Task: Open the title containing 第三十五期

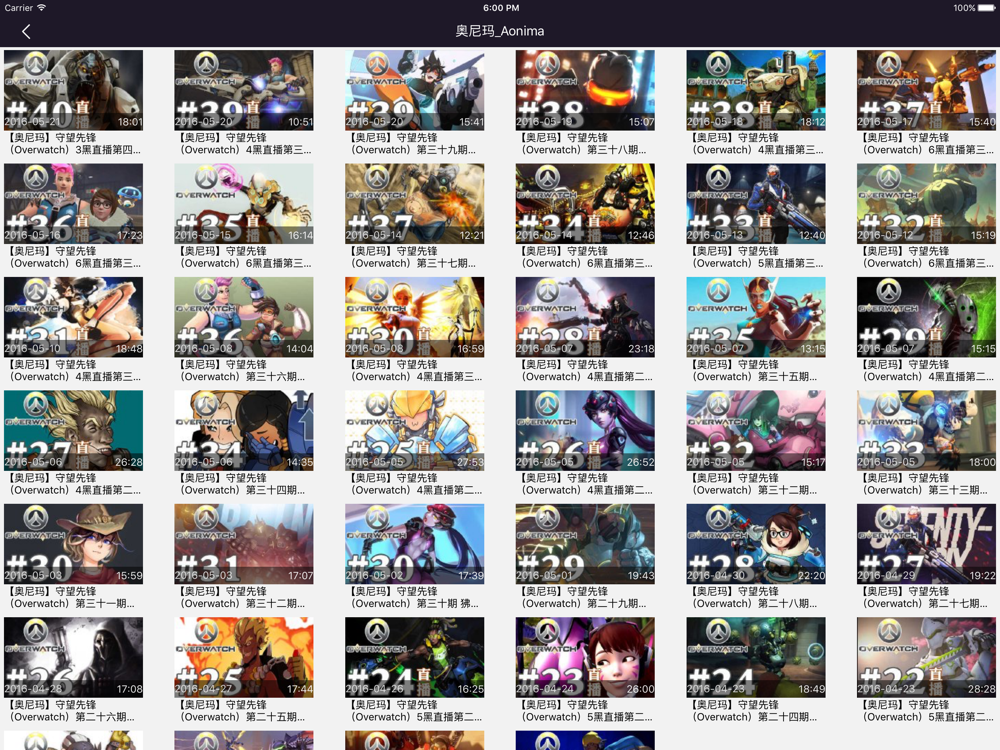Action: 756,371
